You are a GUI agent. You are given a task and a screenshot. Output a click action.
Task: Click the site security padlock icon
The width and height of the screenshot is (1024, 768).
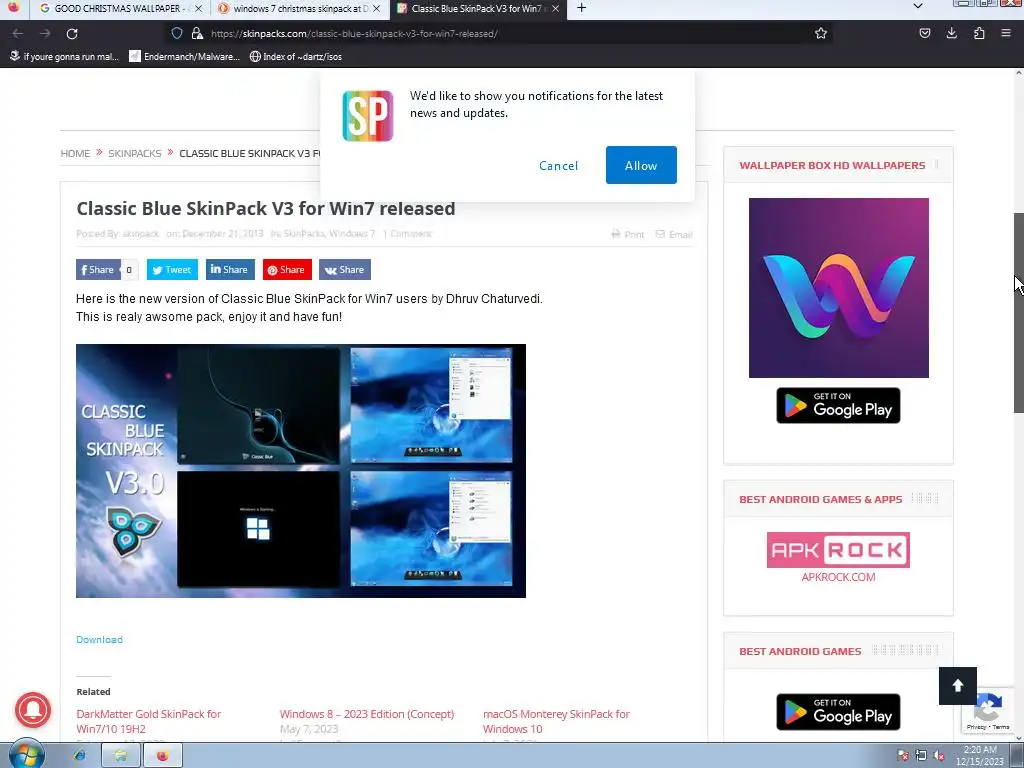coord(197,33)
